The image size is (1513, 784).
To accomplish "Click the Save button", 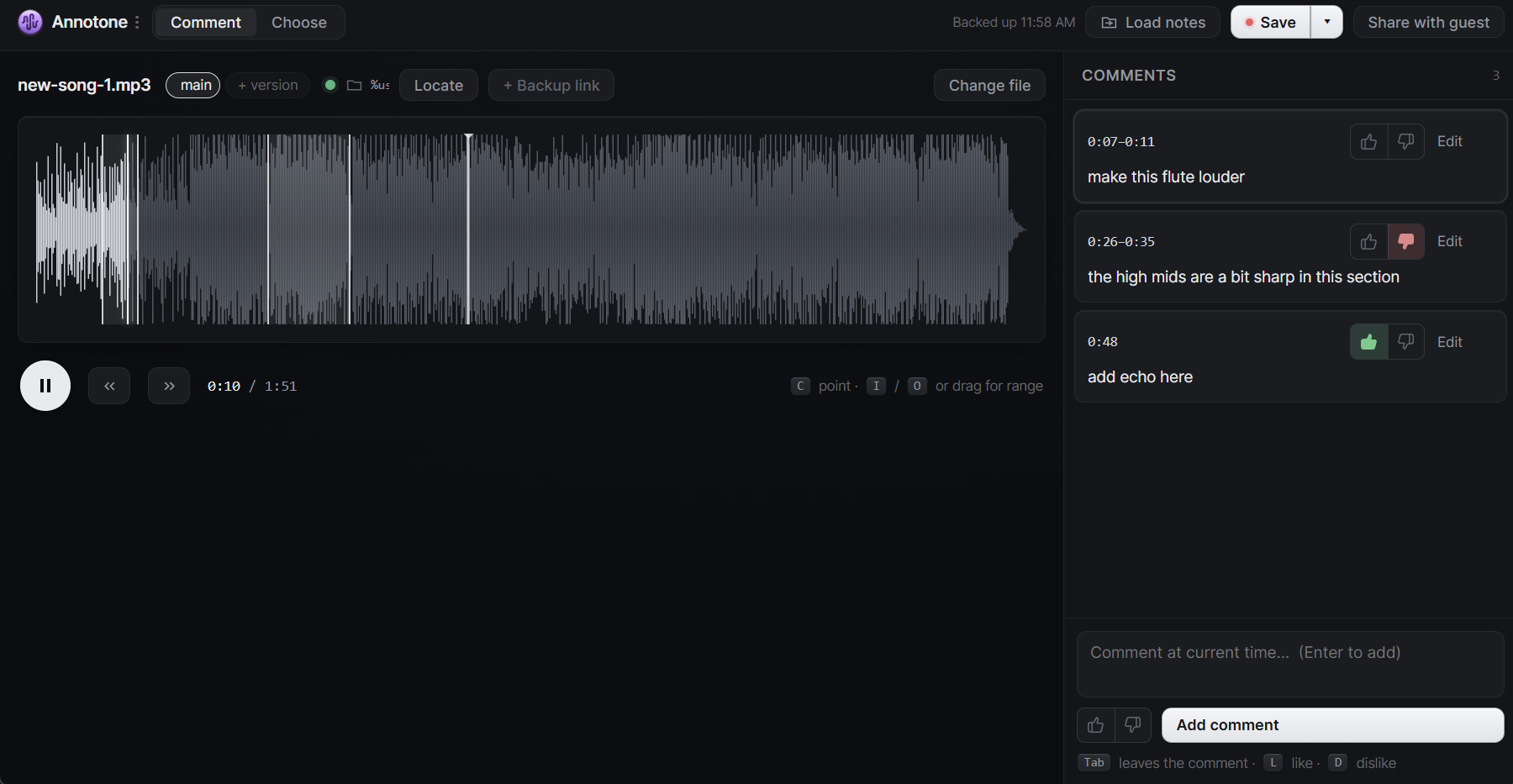I will [x=1270, y=22].
